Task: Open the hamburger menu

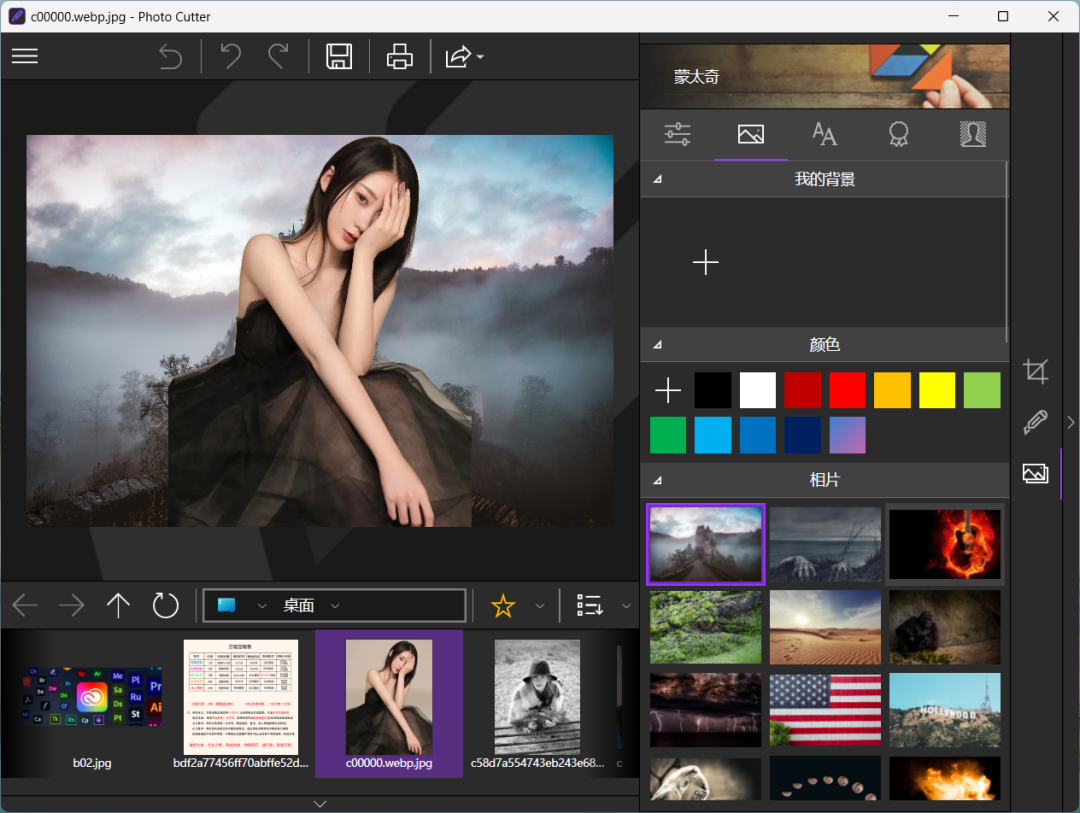Action: [24, 56]
